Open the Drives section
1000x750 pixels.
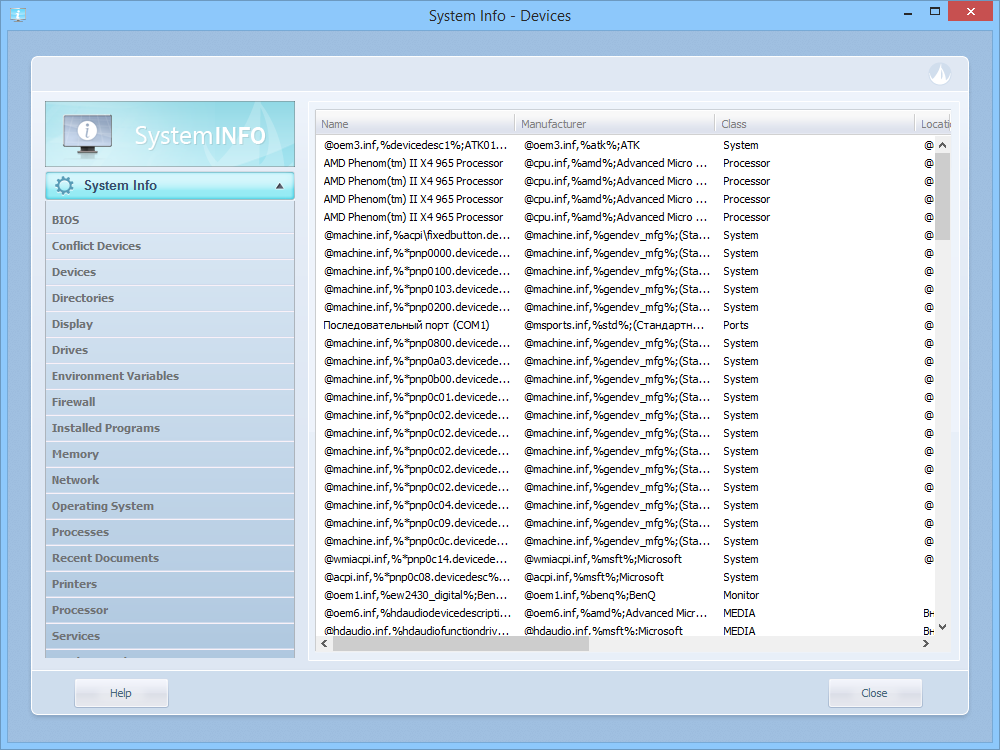click(170, 350)
